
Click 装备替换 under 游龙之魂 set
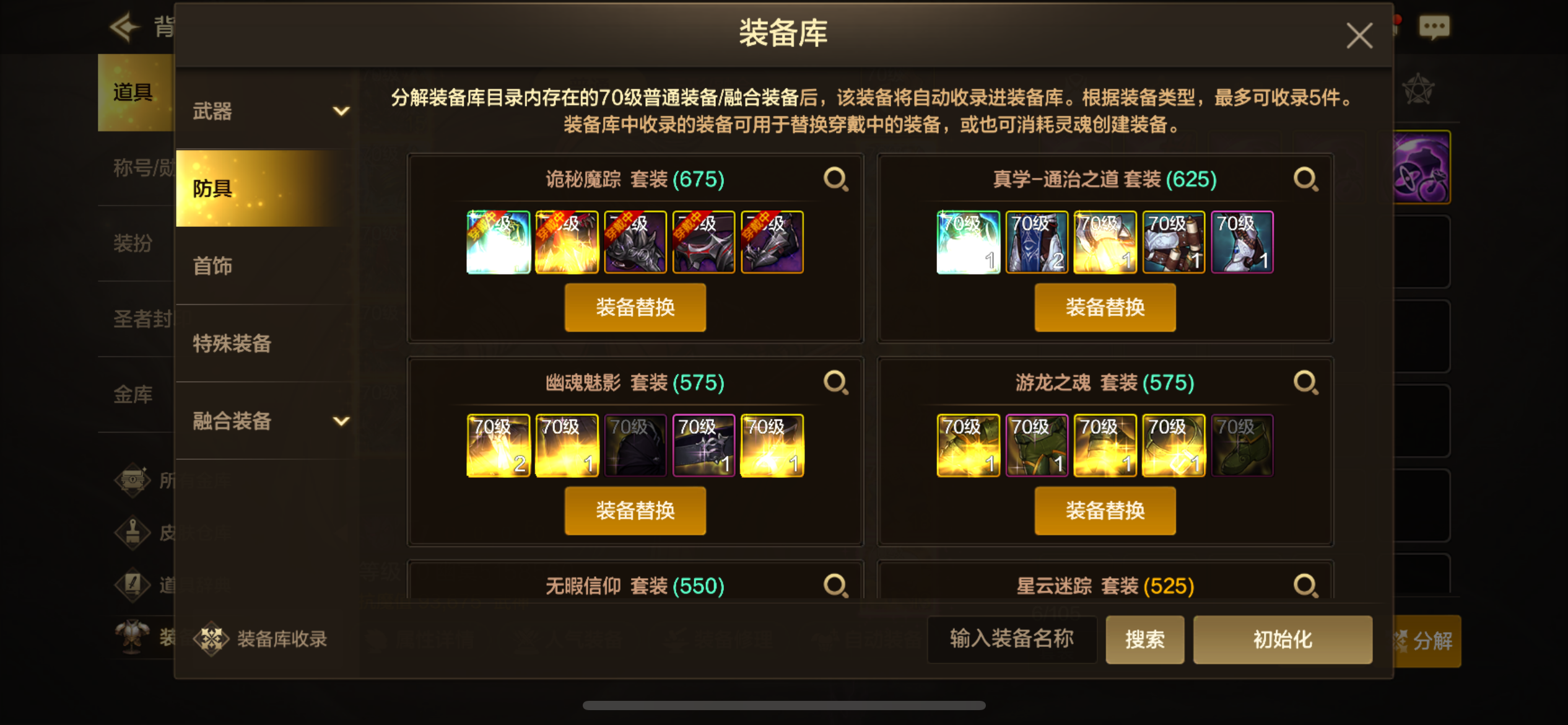coord(1105,511)
